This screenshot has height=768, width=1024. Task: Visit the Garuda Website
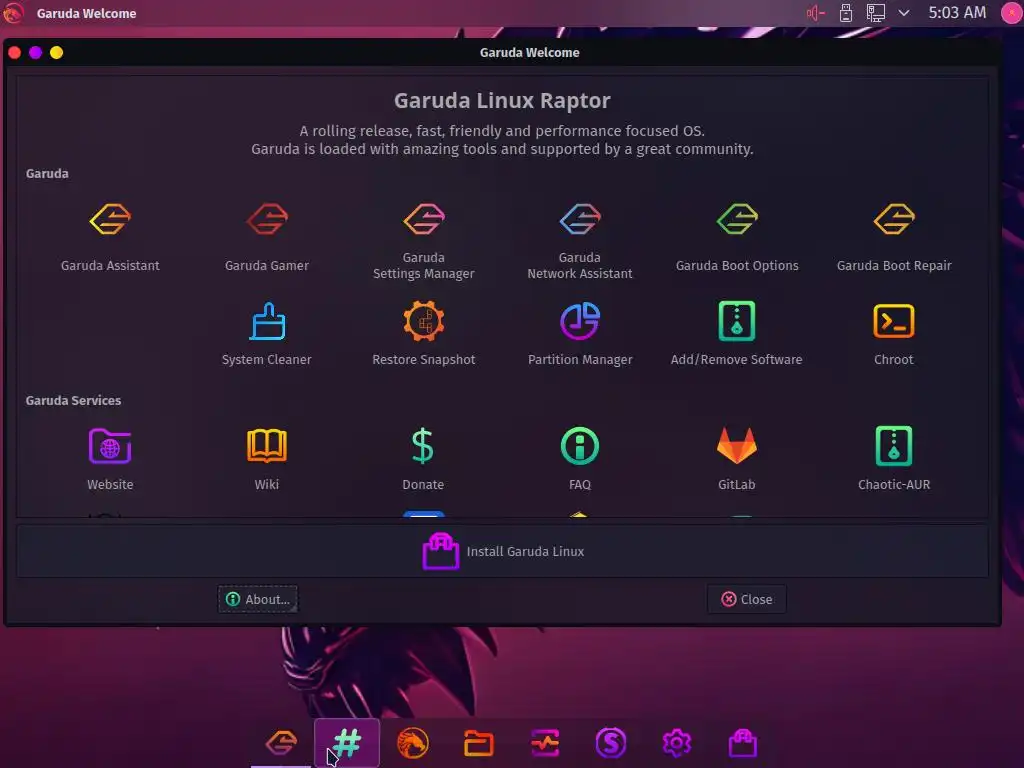(x=110, y=458)
